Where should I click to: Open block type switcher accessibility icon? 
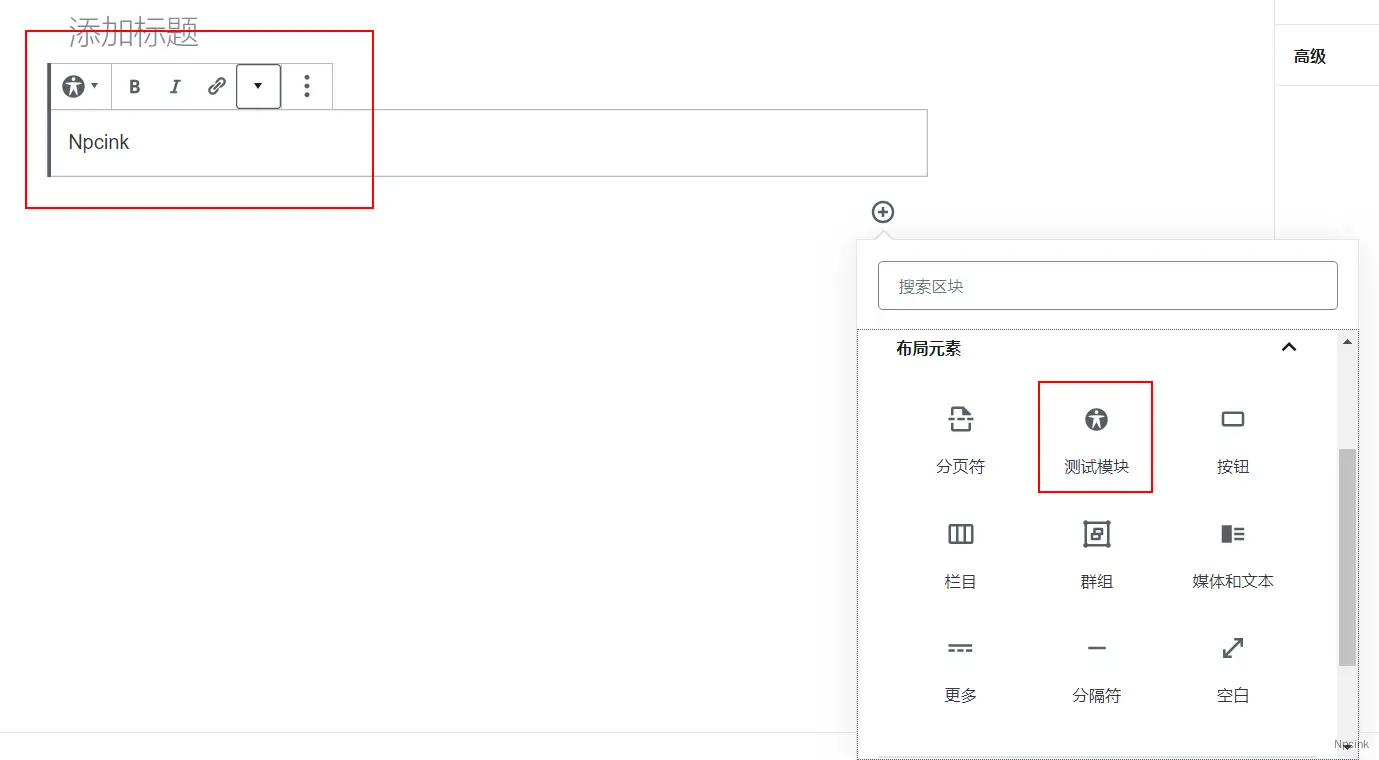[x=80, y=86]
